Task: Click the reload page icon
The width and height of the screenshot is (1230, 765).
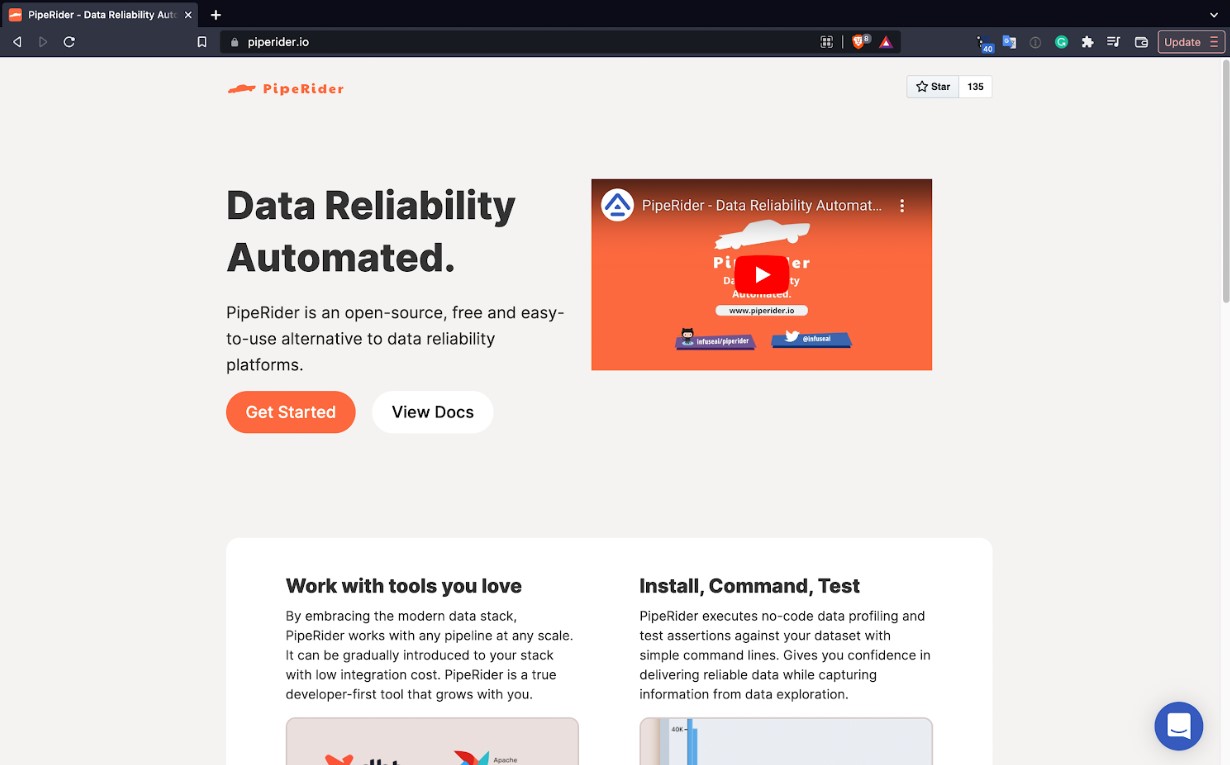Action: coord(68,42)
